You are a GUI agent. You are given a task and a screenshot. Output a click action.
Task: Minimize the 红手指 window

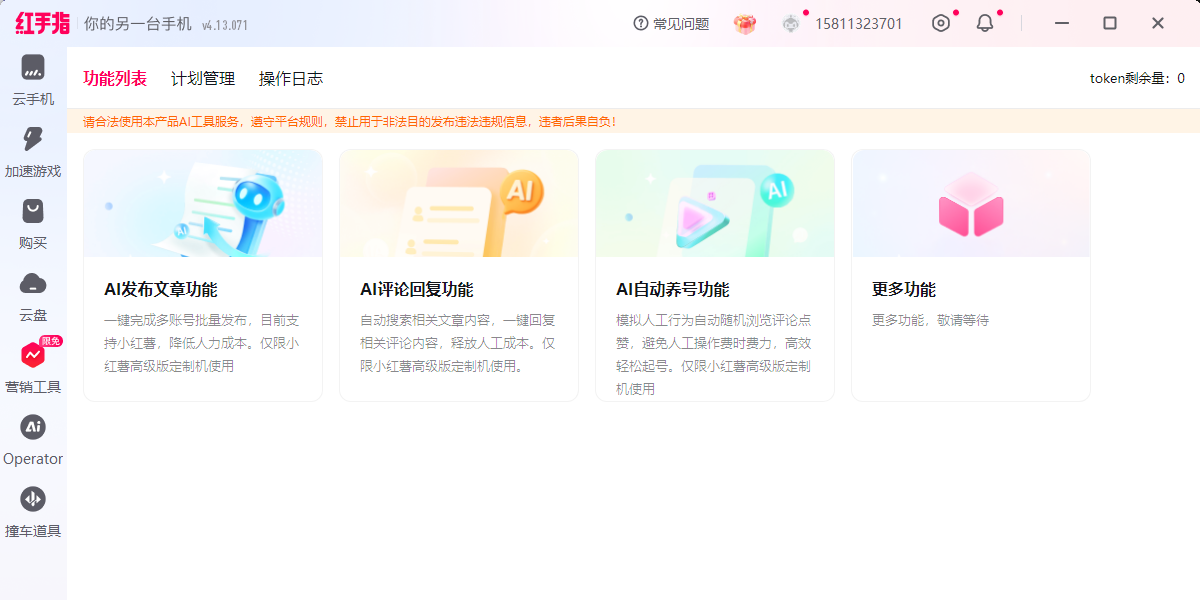click(x=1062, y=23)
